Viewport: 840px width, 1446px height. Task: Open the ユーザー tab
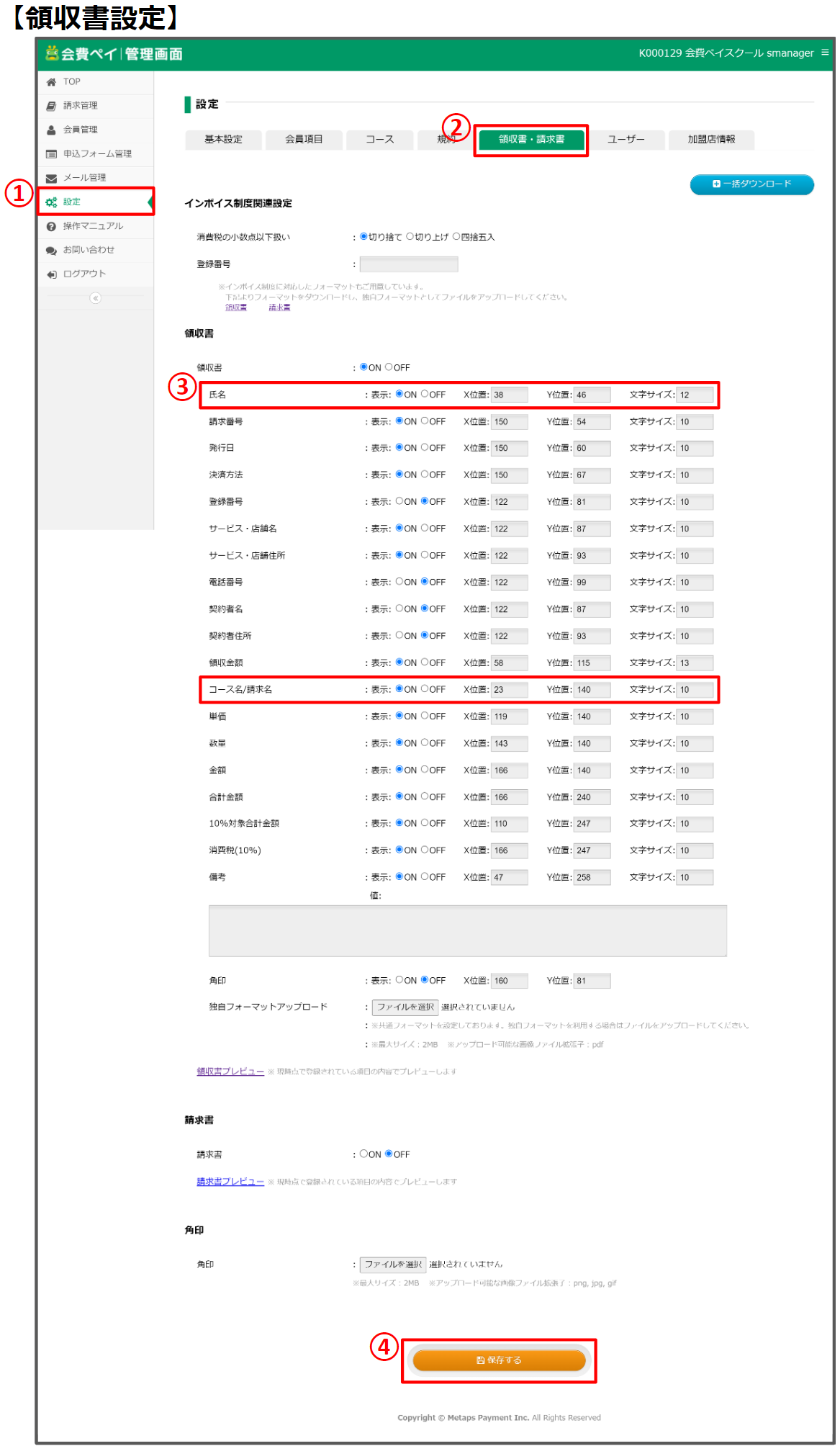click(x=626, y=140)
